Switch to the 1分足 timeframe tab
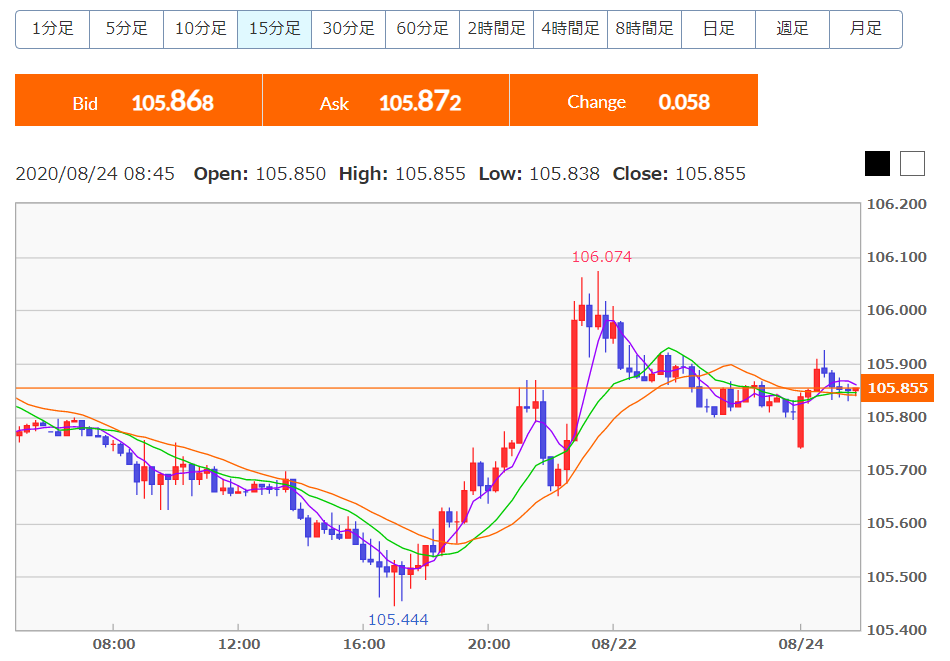The height and width of the screenshot is (661, 950). [53, 28]
